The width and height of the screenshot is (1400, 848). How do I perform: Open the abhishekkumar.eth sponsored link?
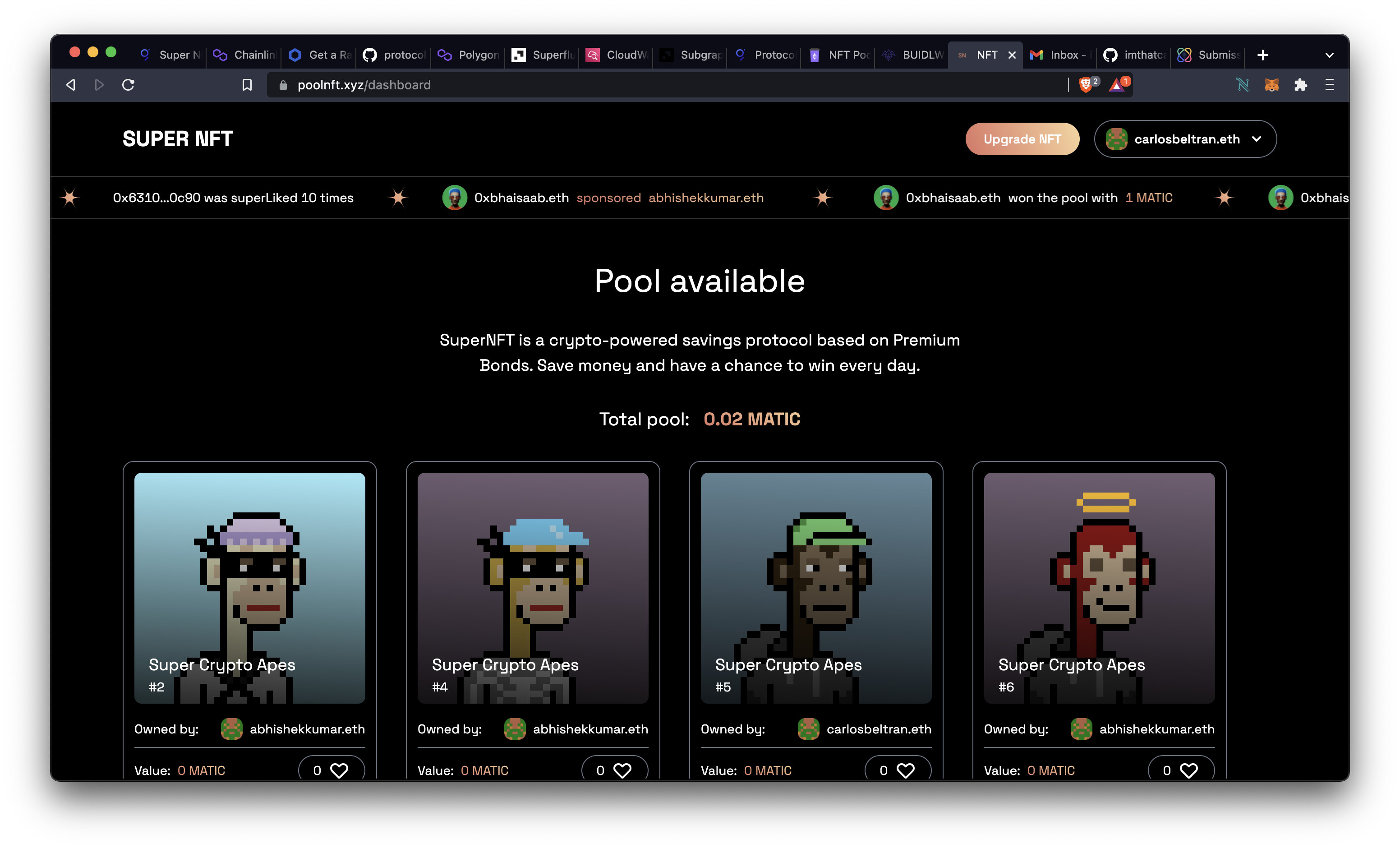[x=706, y=198]
